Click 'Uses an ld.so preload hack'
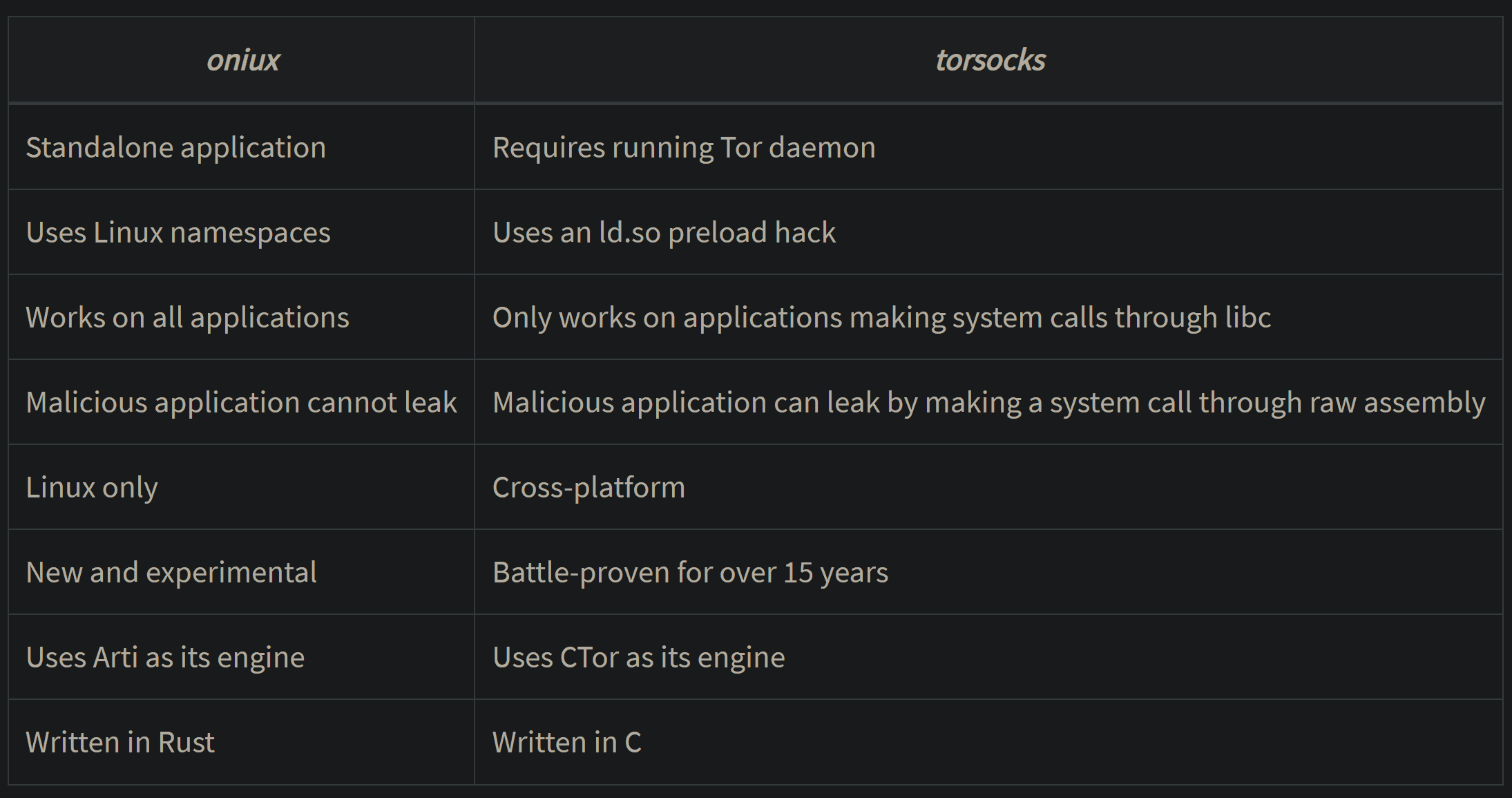 pyautogui.click(x=664, y=232)
